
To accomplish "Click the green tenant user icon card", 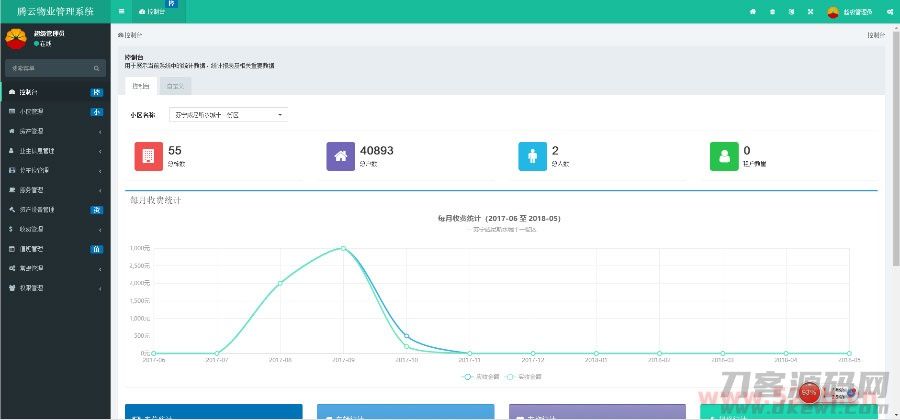I will pos(724,156).
